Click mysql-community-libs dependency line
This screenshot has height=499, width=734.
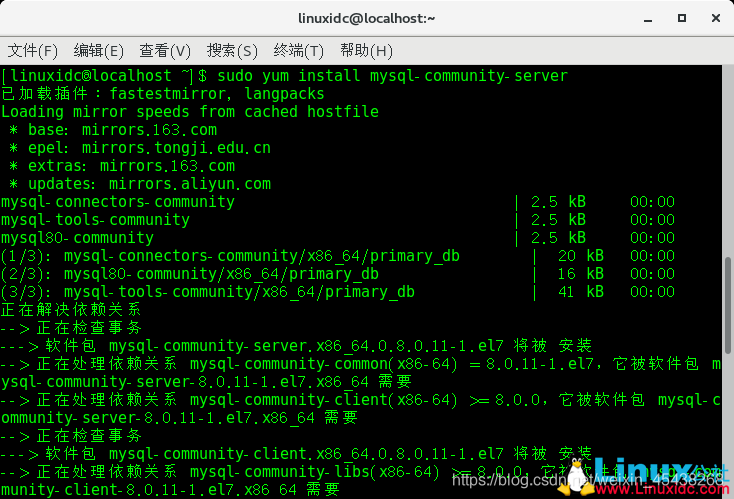361,481
